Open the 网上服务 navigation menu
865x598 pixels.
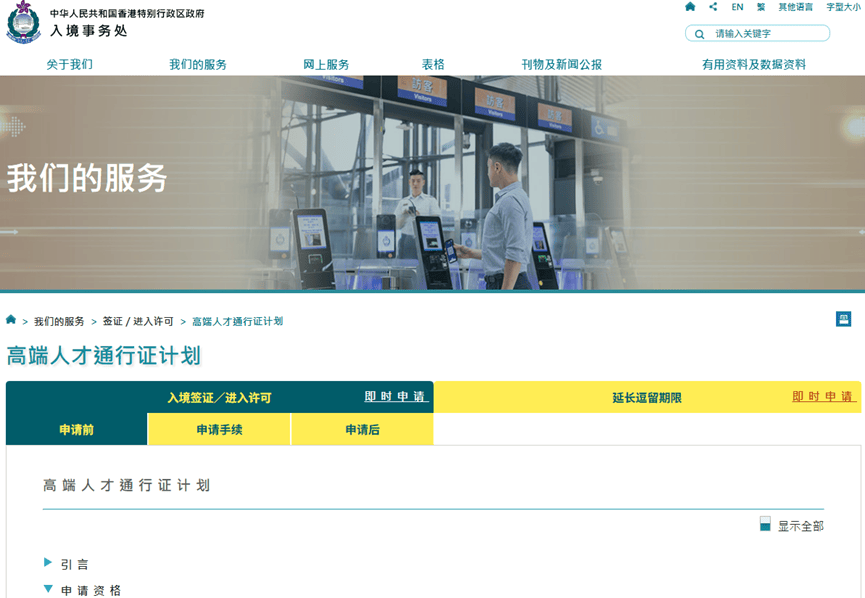[x=326, y=64]
